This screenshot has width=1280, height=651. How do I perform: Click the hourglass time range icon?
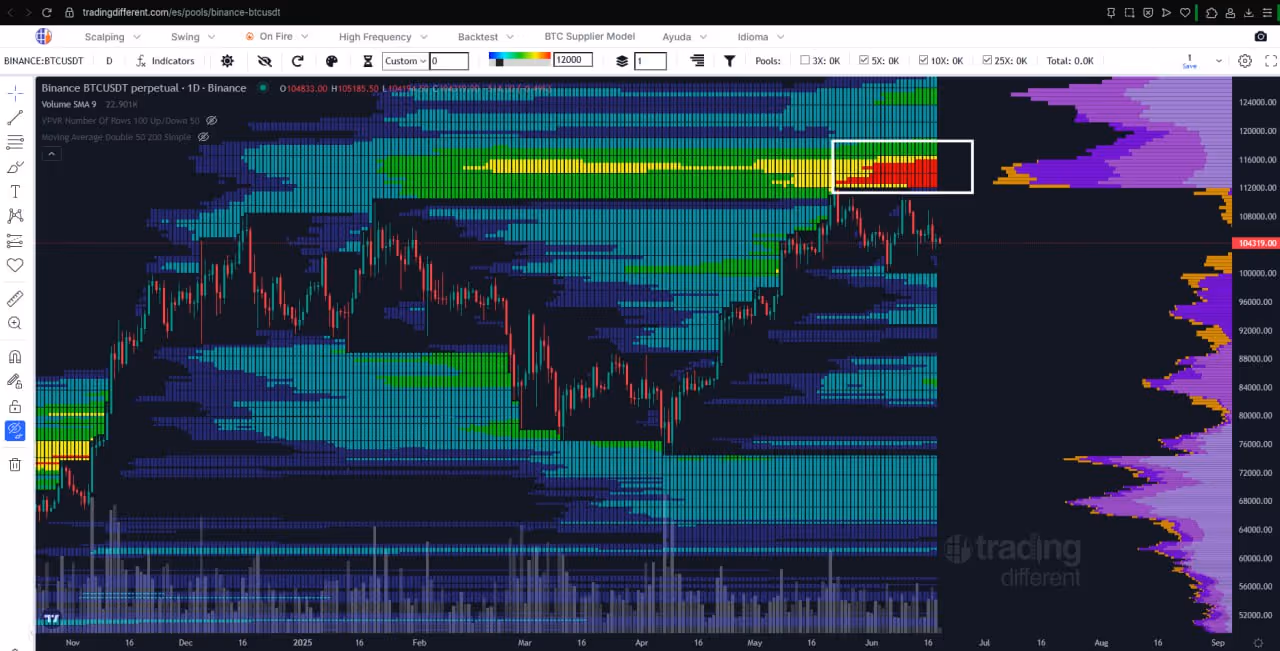point(368,61)
